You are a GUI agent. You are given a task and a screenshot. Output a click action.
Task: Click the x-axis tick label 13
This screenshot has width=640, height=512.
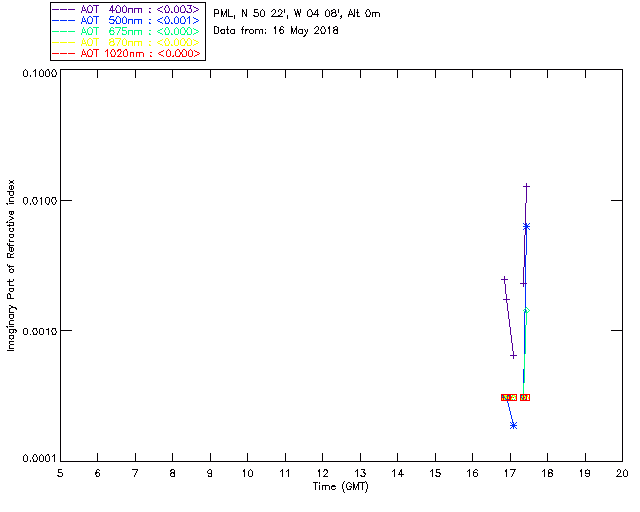coord(360,473)
